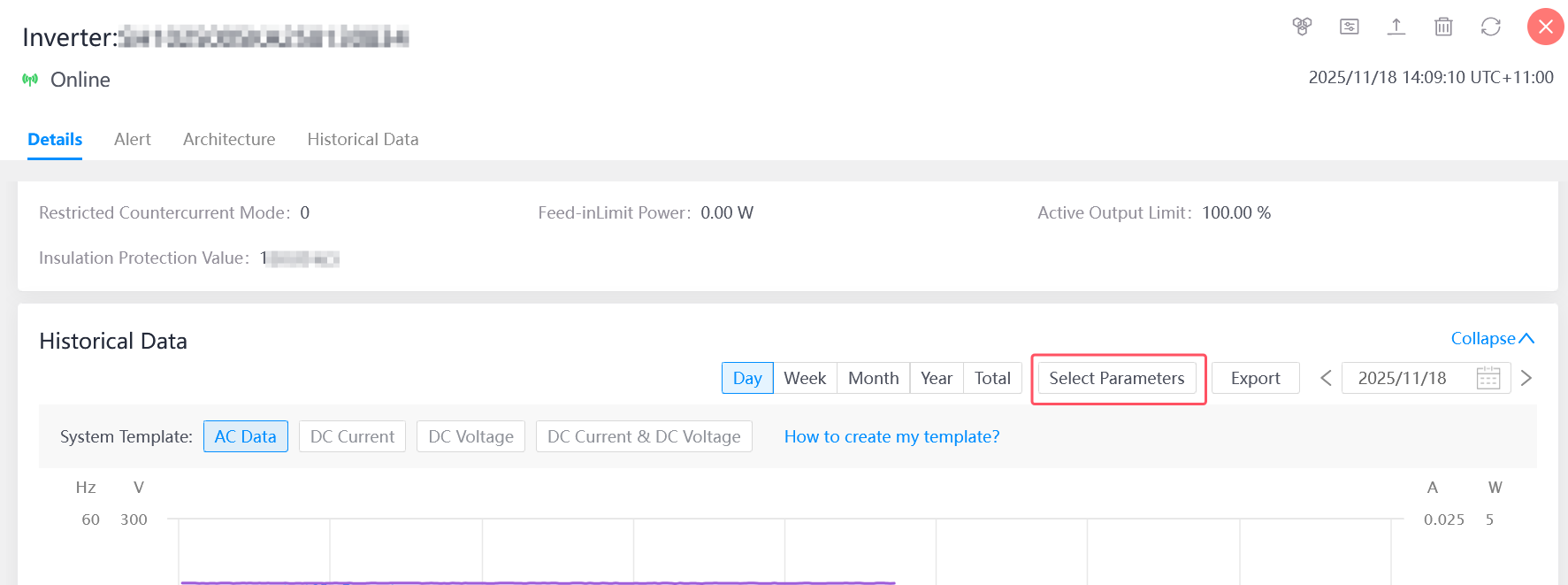Go to the next day using right chevron

pyautogui.click(x=1526, y=378)
